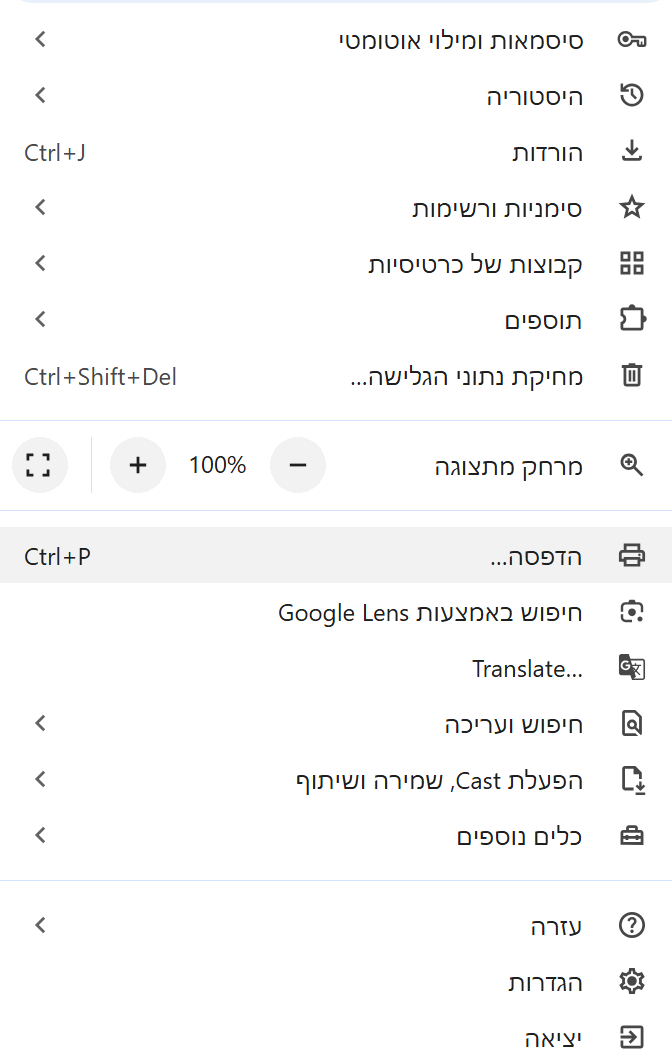Zoom out with the minus button
The image size is (672, 1058).
pyautogui.click(x=298, y=465)
